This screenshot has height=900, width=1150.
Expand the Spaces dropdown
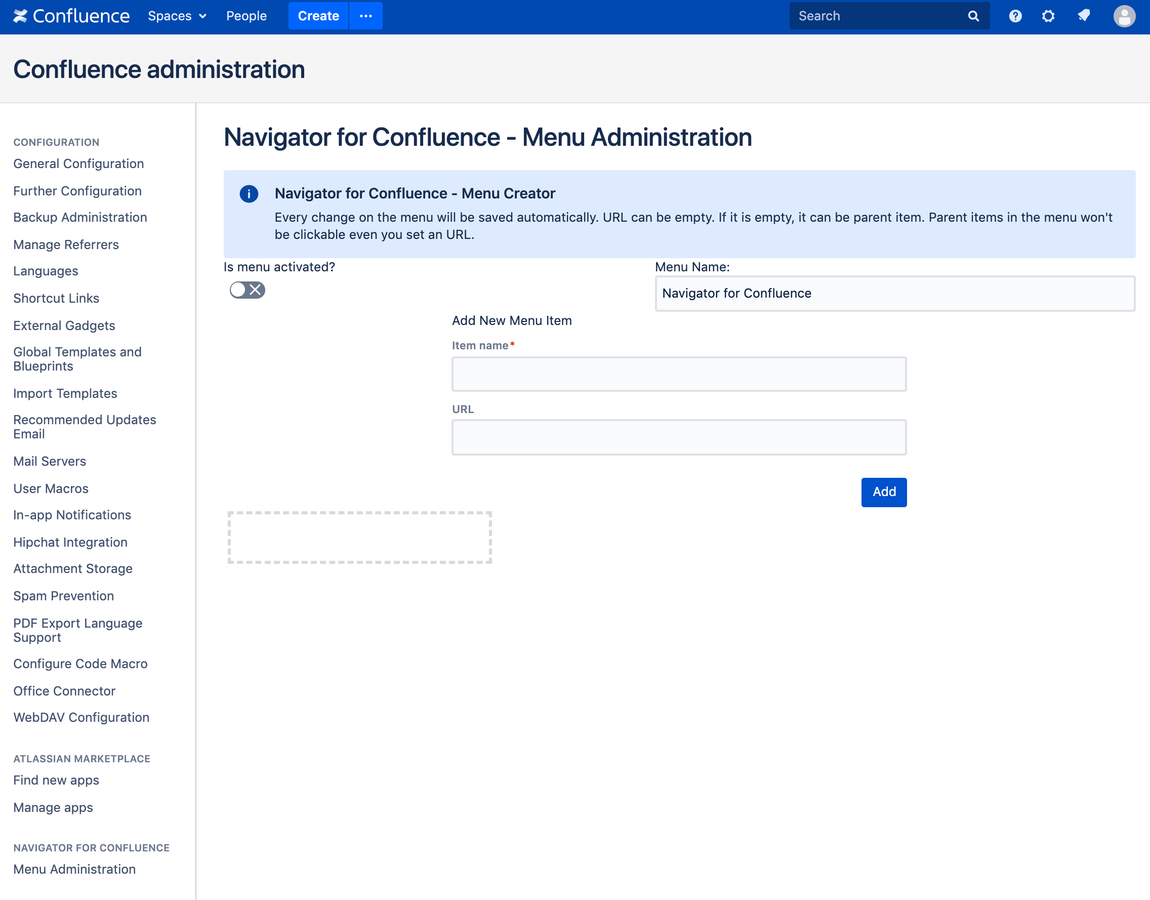[177, 16]
